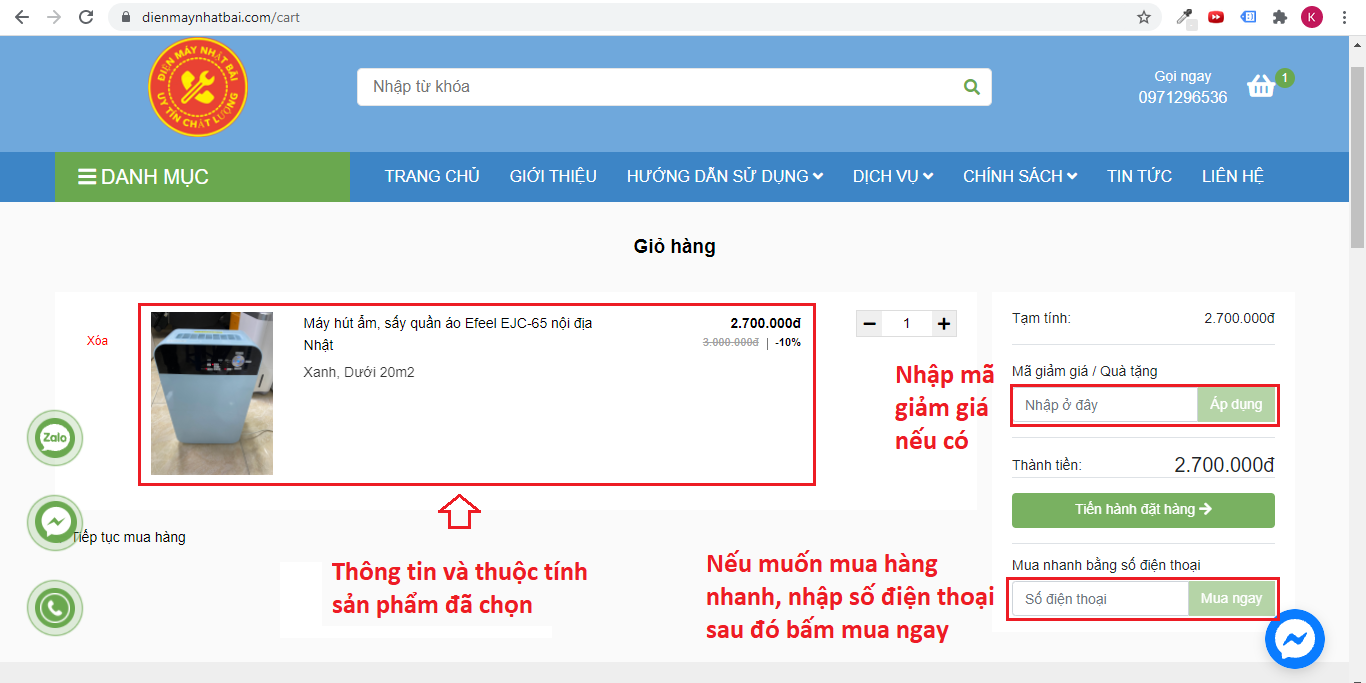This screenshot has width=1366, height=683.
Task: Click the shopping cart basket icon
Action: tap(1262, 86)
